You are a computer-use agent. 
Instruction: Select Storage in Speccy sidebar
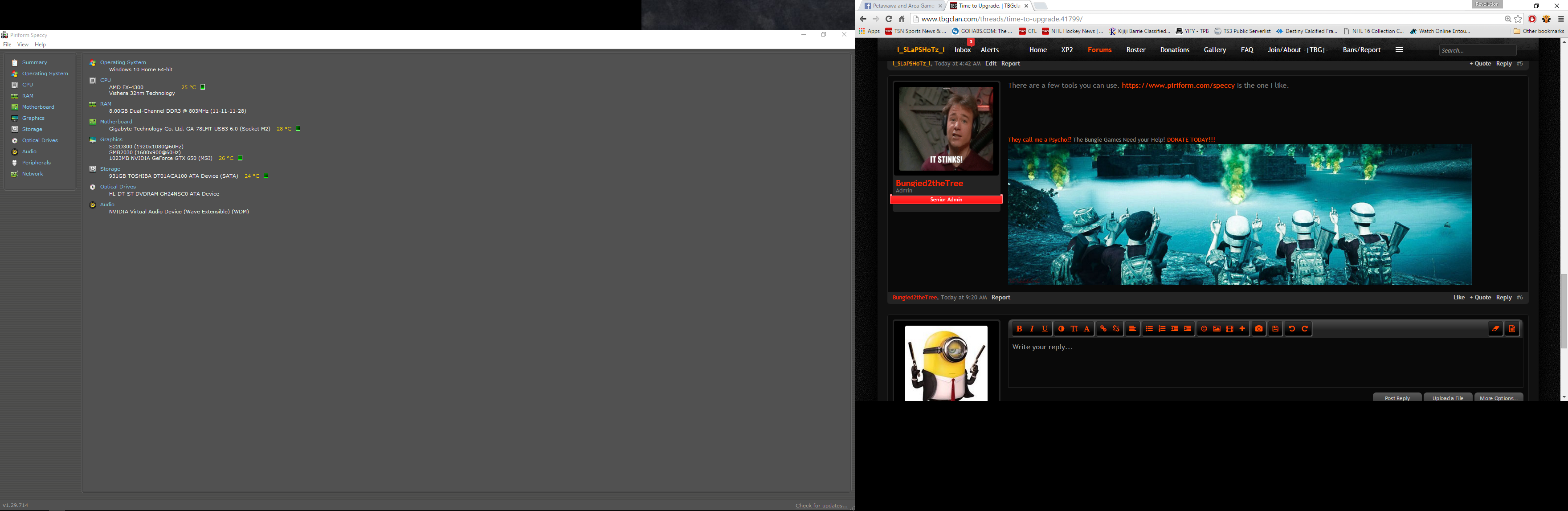pyautogui.click(x=32, y=129)
